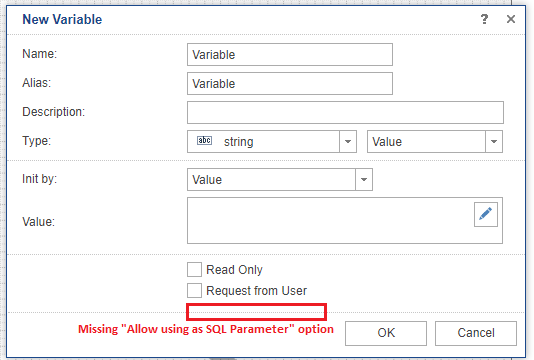
Task: Tick the Request from User checkbox
Action: (194, 291)
